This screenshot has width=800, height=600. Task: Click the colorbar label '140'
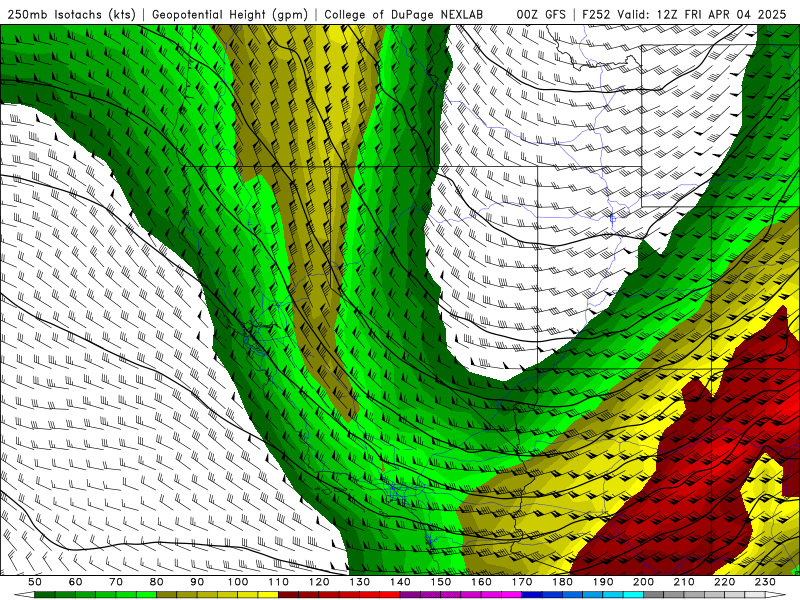tap(400, 582)
